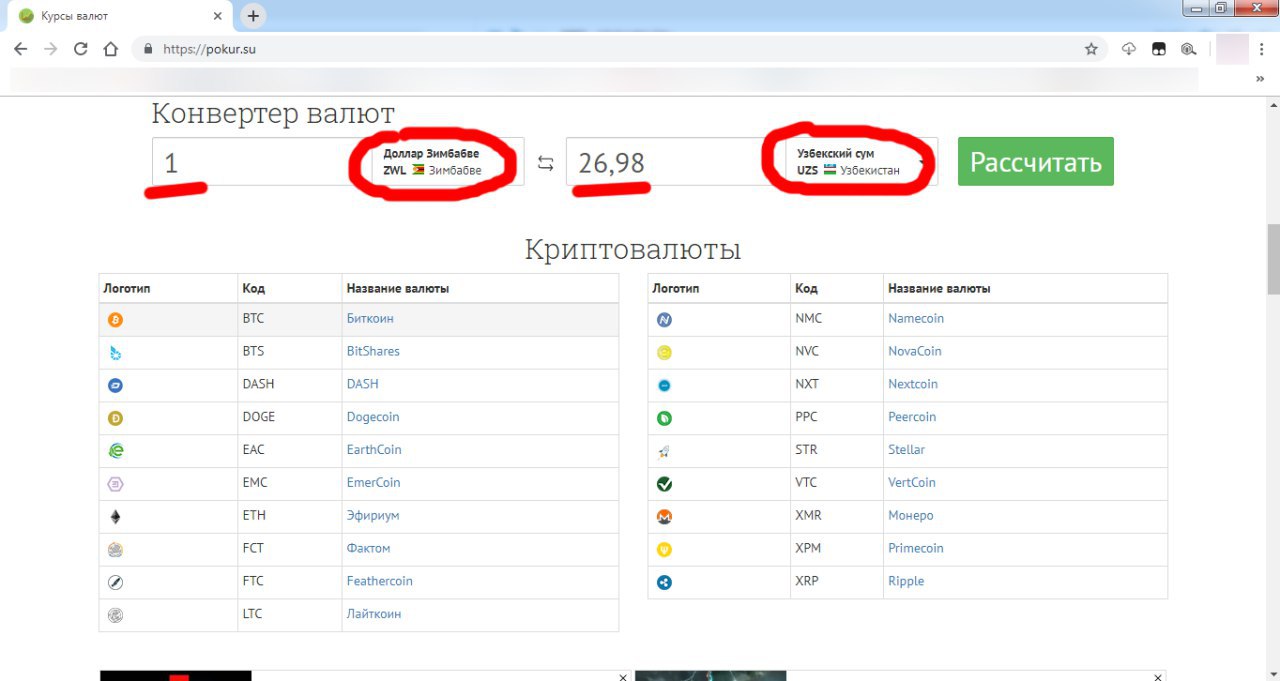Click the Ethereum logo icon
The height and width of the screenshot is (681, 1280).
[115, 517]
